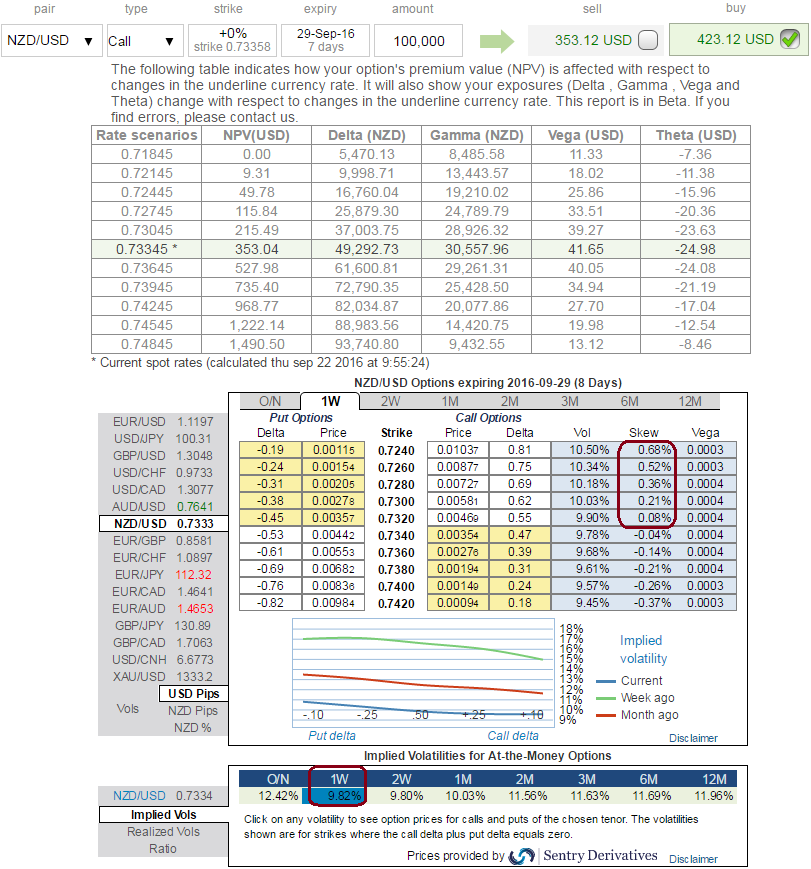Click the 1W 9.82% implied volatility cell
The image size is (811, 869).
[336, 795]
